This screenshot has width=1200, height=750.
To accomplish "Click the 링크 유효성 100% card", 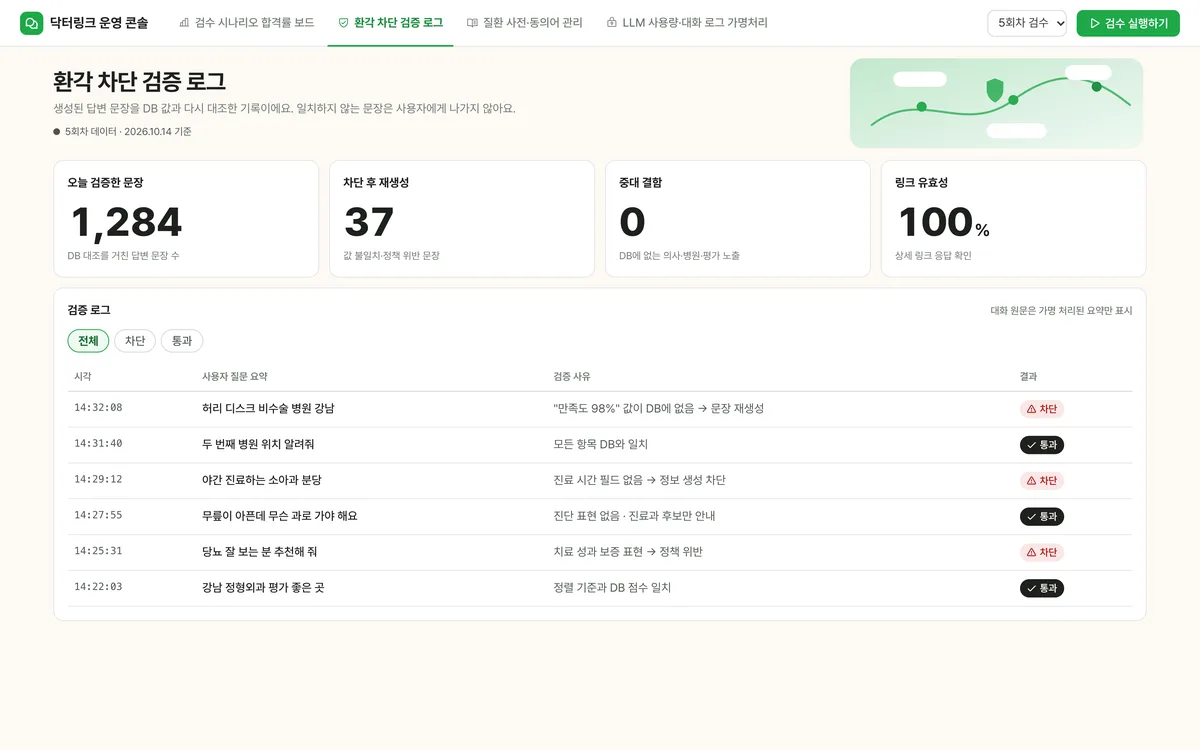I will (x=1014, y=219).
